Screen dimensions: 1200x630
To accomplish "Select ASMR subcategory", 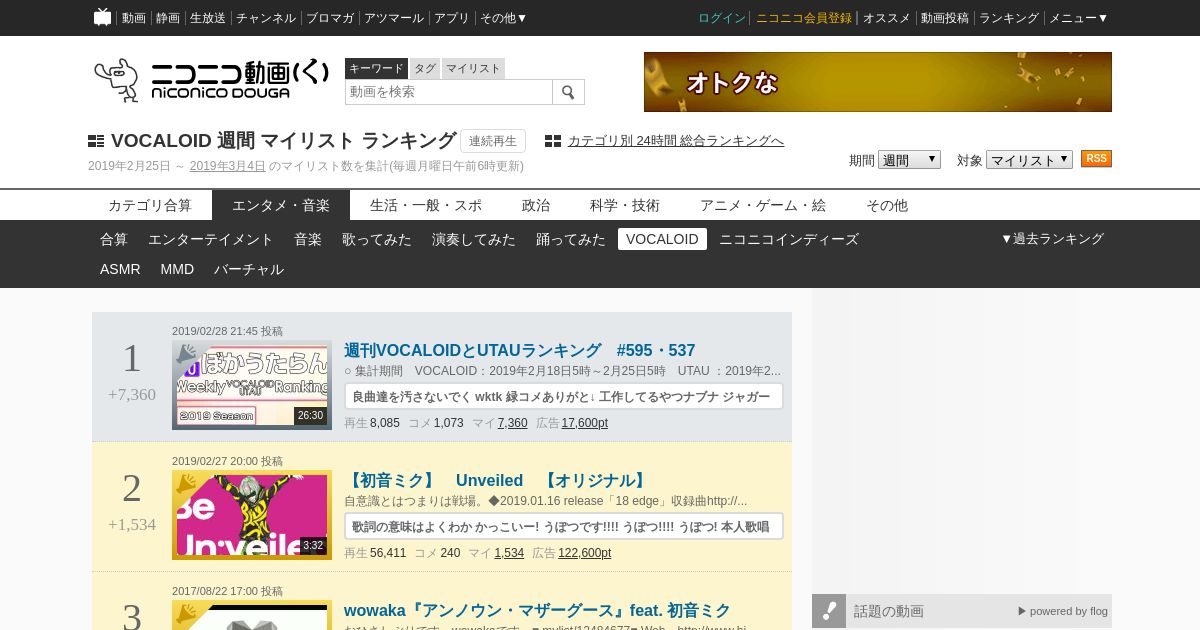I will click(x=120, y=269).
